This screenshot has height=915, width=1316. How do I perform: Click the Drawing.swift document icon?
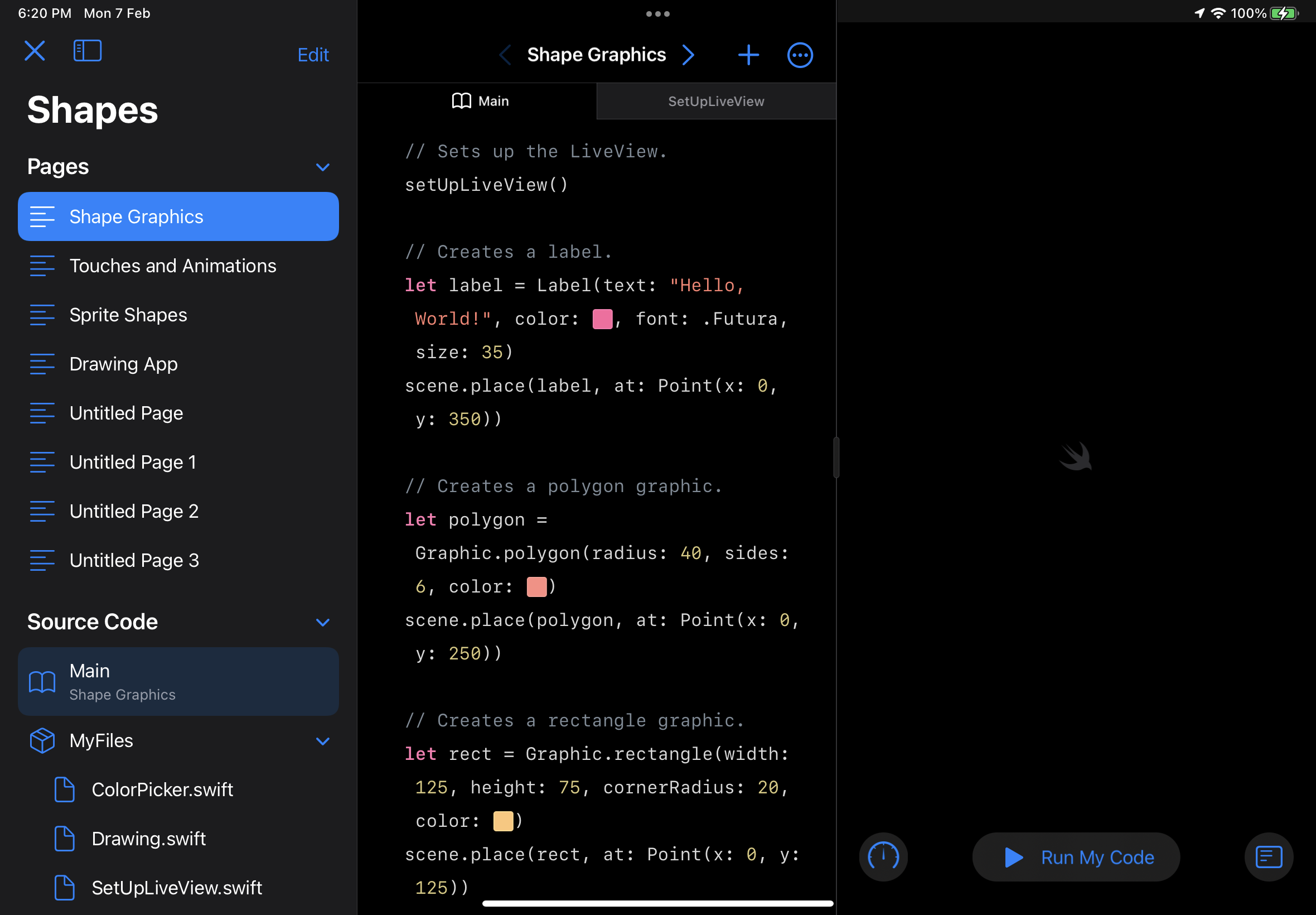(64, 839)
